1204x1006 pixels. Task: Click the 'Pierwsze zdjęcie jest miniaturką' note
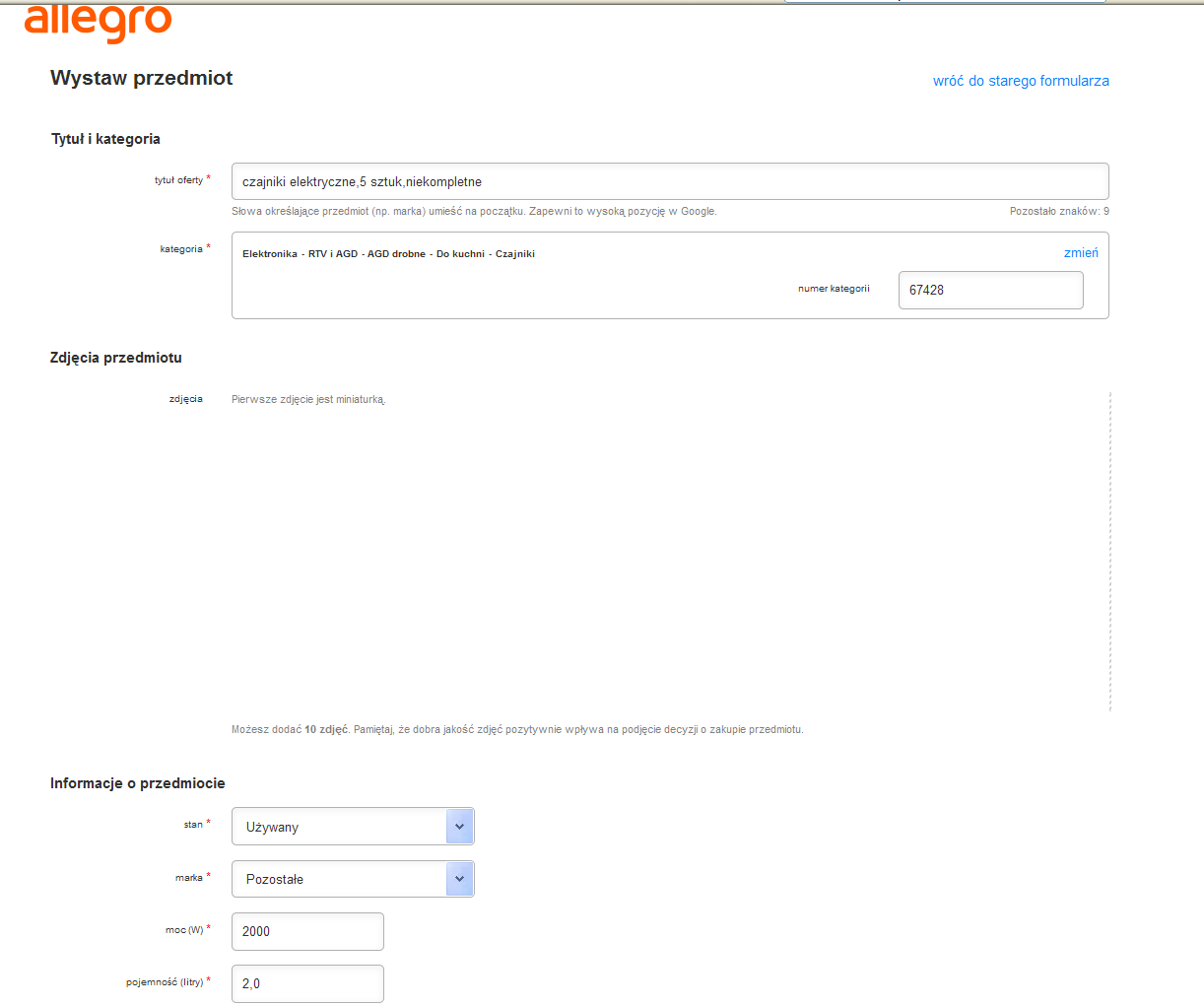[308, 400]
